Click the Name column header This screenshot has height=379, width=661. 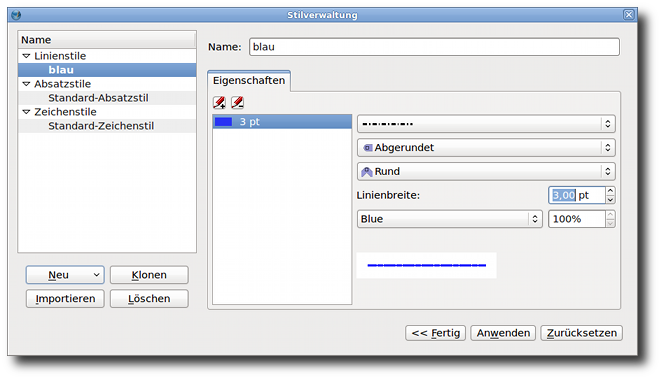tap(107, 40)
